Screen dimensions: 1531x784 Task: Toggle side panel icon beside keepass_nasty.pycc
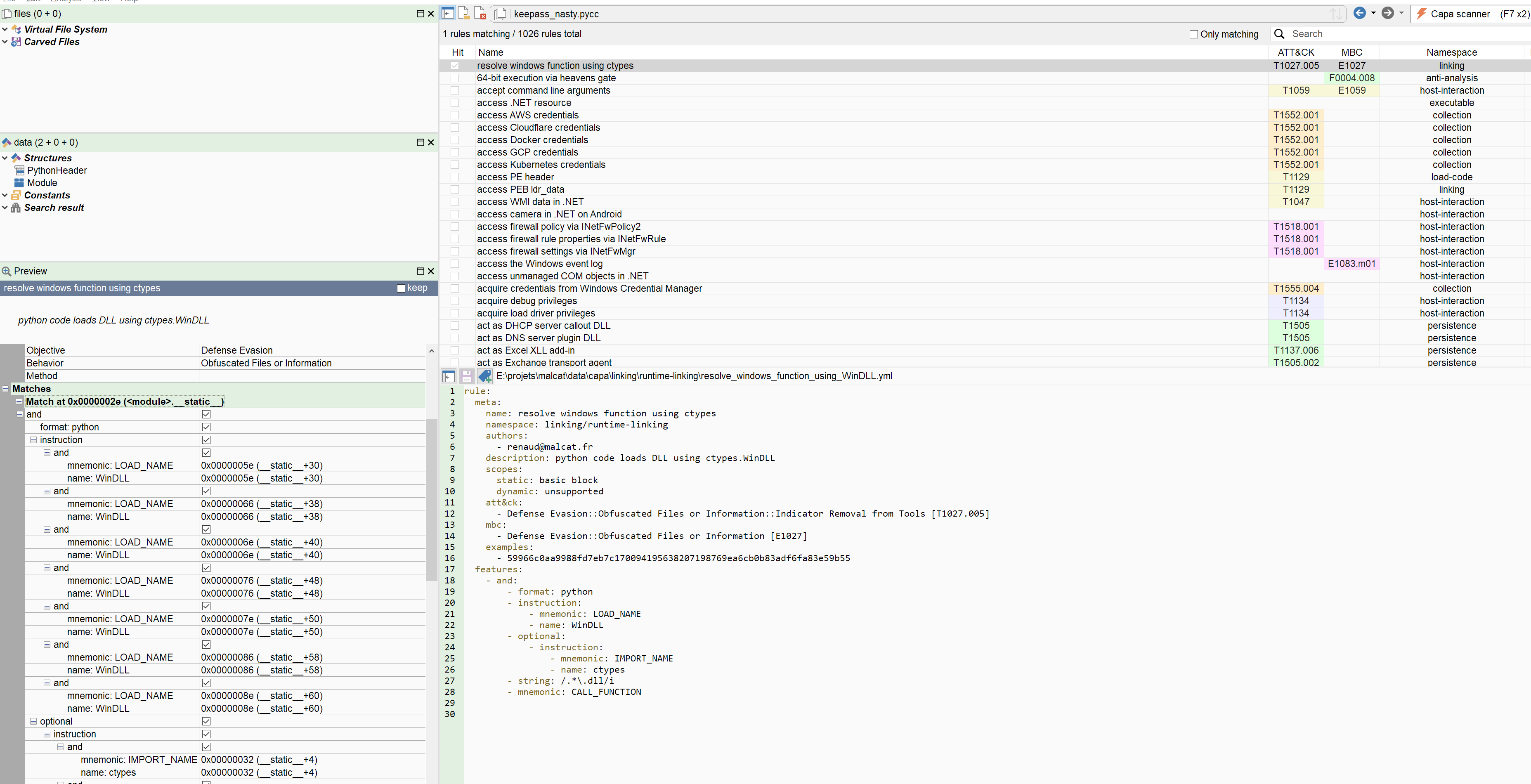pyautogui.click(x=447, y=13)
